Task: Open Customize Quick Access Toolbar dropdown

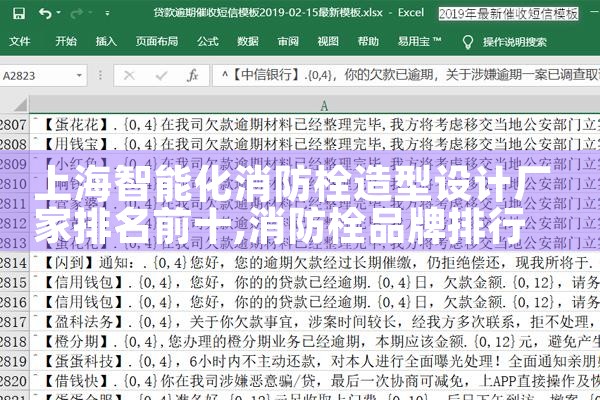Action: pyautogui.click(x=107, y=13)
